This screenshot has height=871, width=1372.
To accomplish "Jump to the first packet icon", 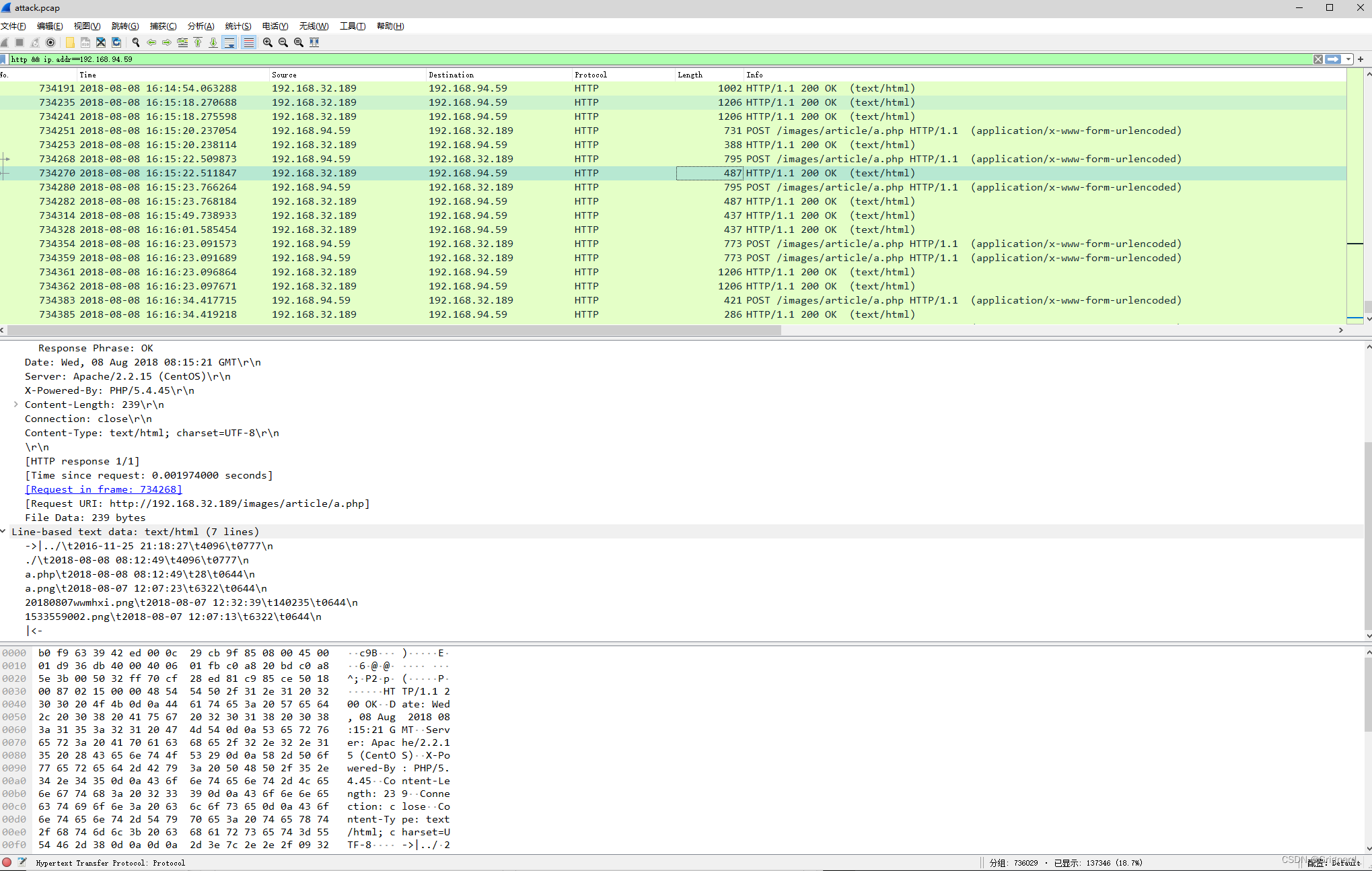I will pyautogui.click(x=198, y=42).
